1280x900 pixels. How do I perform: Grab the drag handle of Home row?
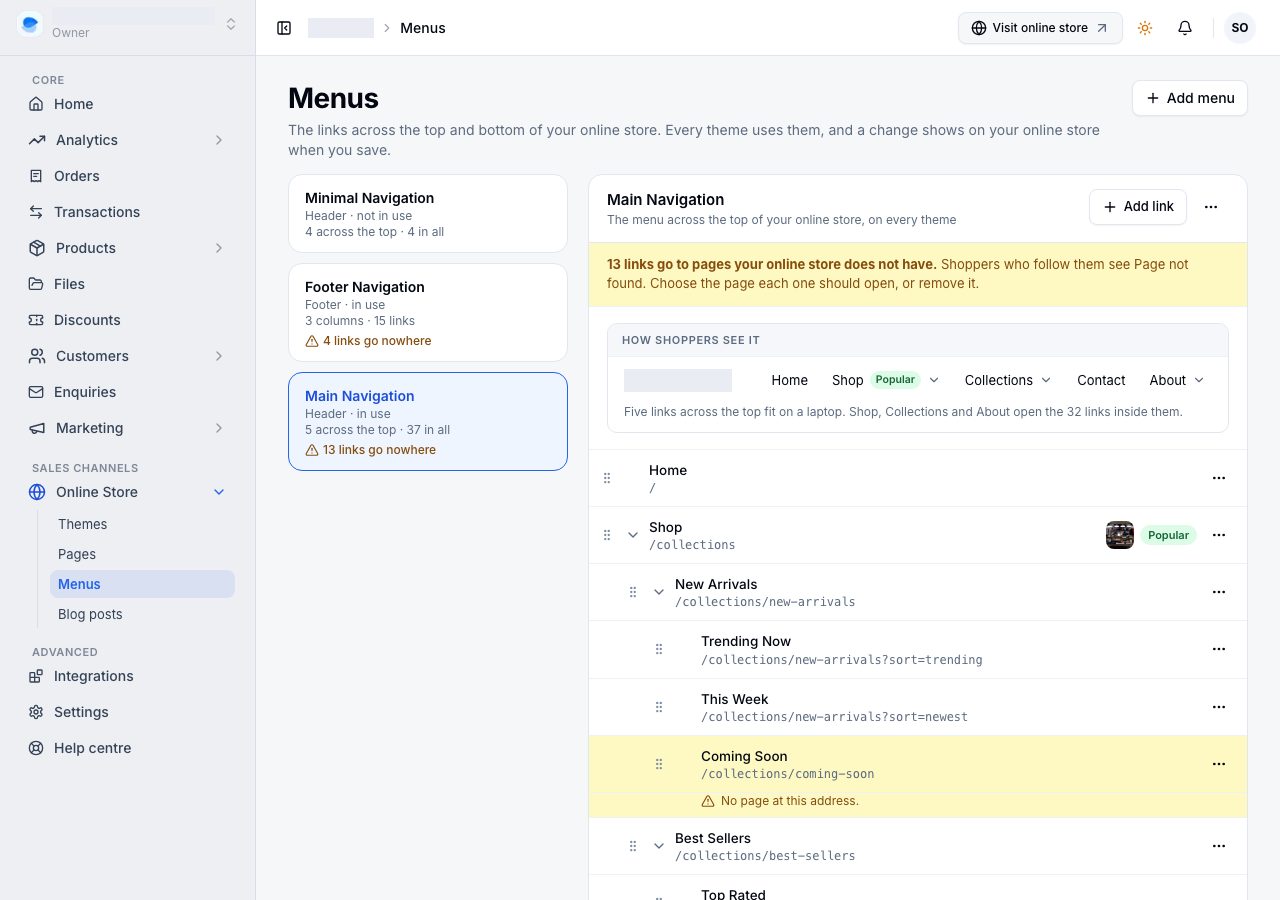tap(607, 478)
